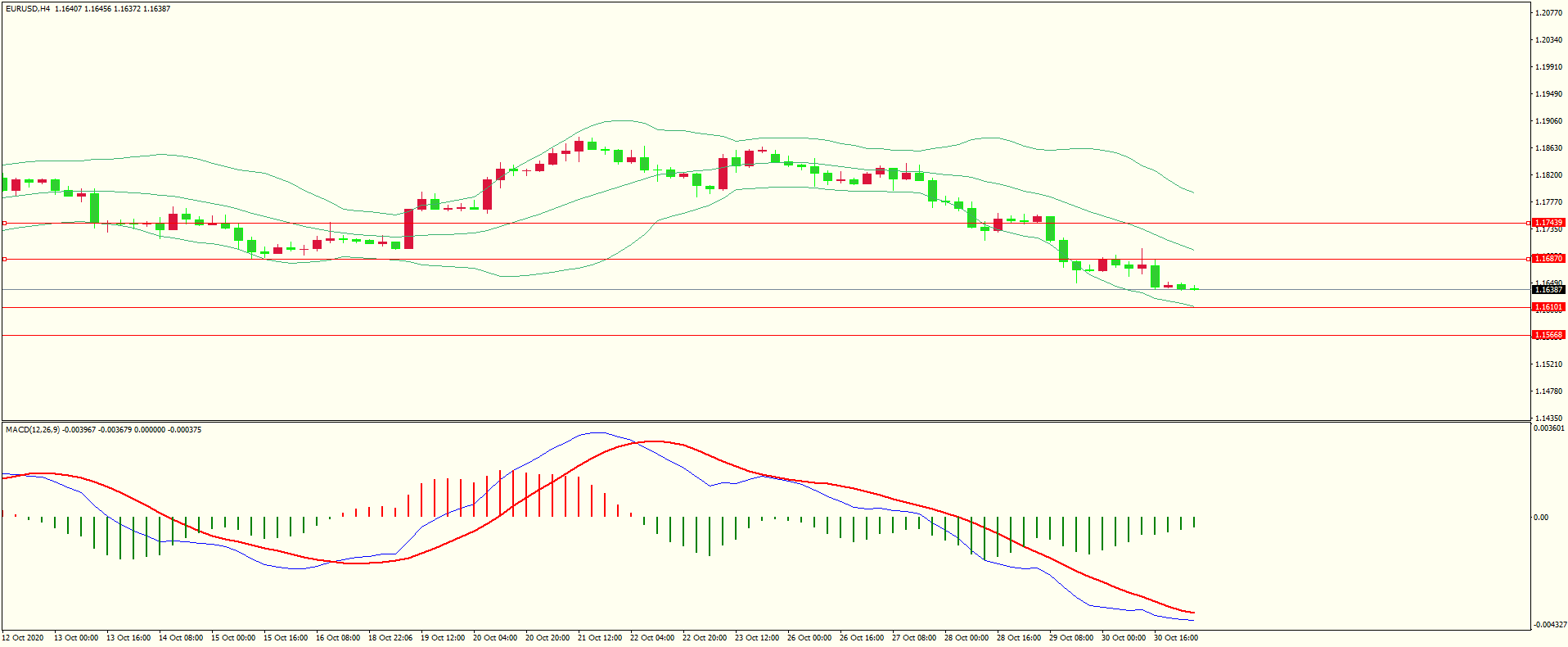Click the 22 Oct 20:00 time label
This screenshot has height=647, width=1568.
705,638
